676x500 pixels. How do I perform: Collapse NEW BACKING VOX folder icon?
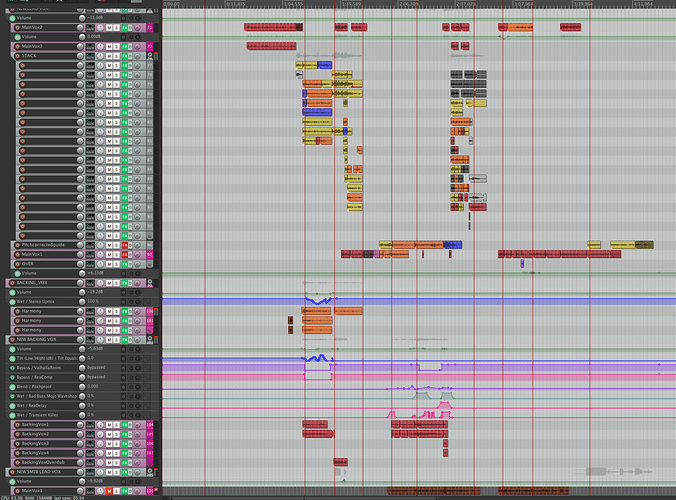click(x=150, y=340)
